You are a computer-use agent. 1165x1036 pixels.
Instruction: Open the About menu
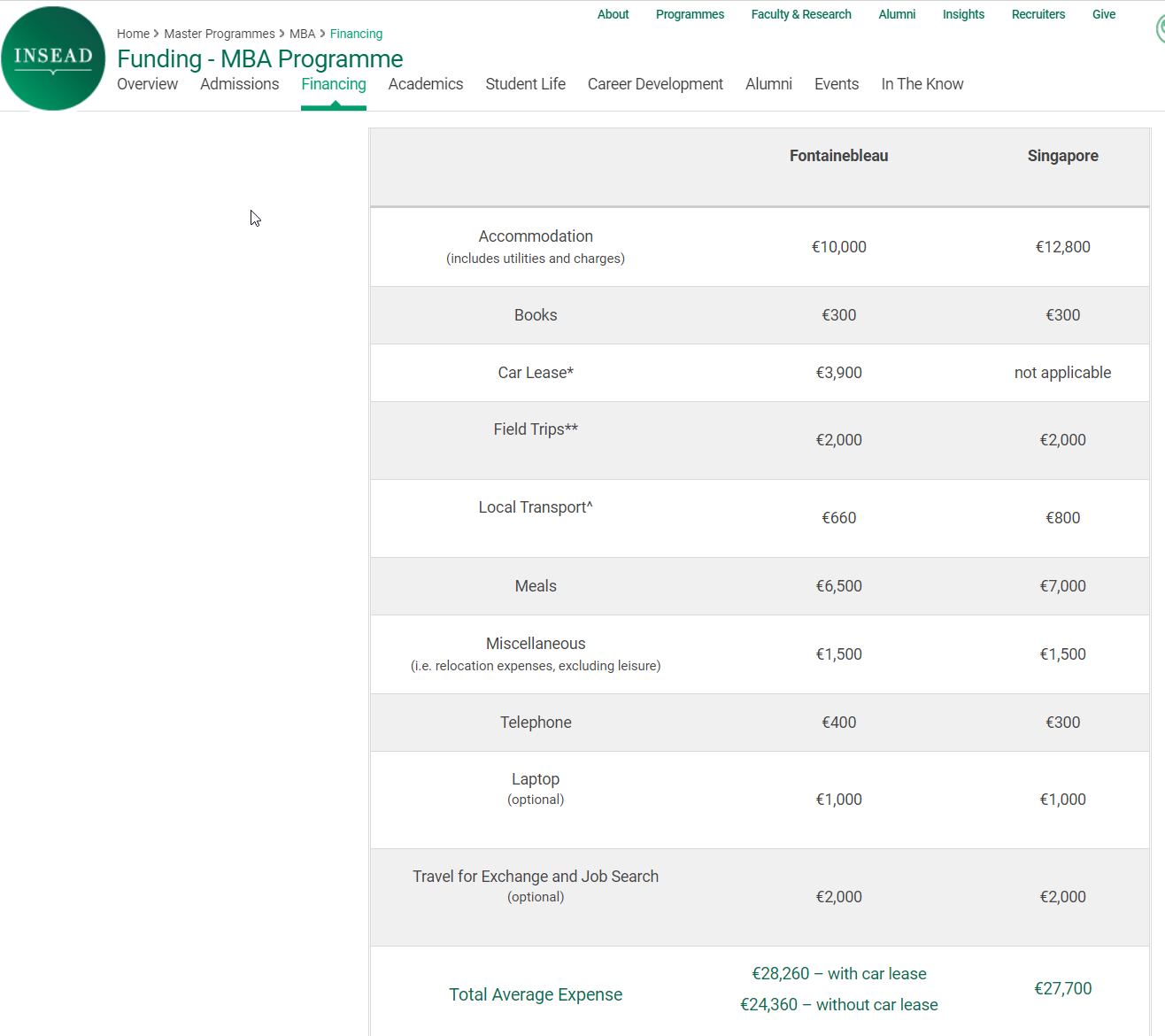[613, 14]
